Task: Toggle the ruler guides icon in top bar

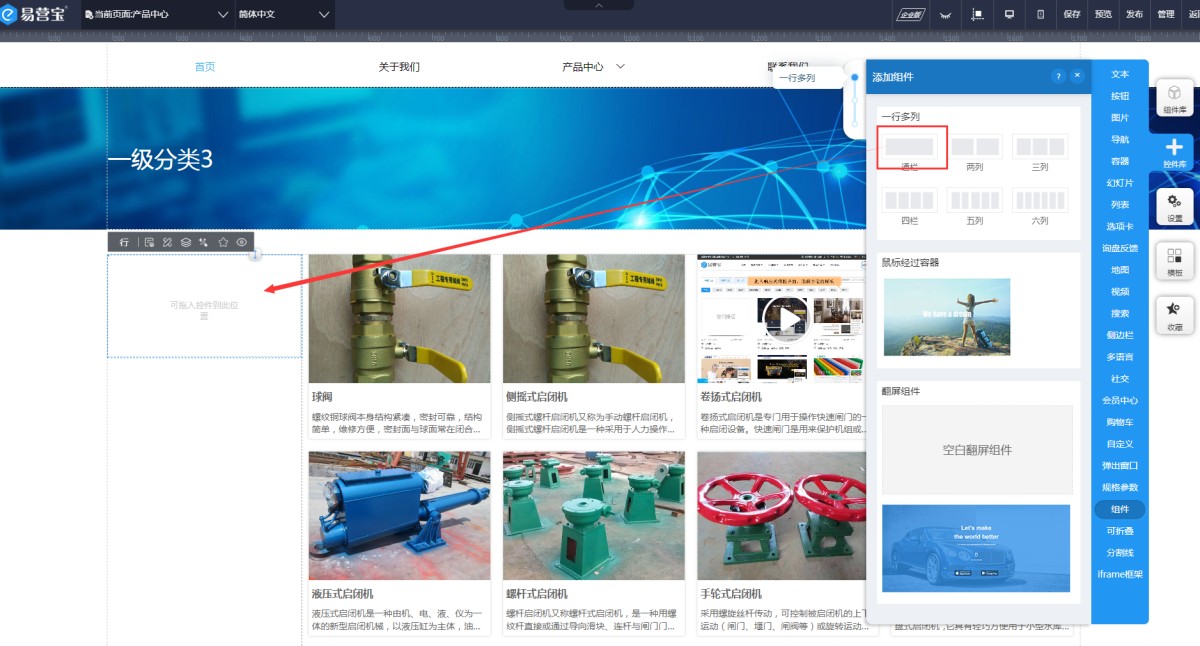Action: pyautogui.click(x=977, y=14)
